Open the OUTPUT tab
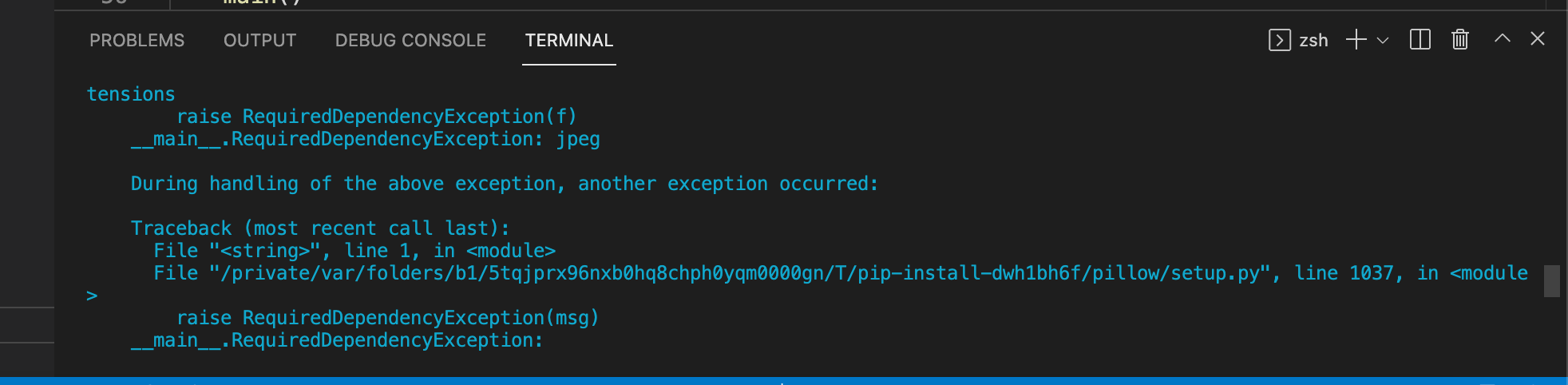This screenshot has width=1568, height=385. [259, 40]
